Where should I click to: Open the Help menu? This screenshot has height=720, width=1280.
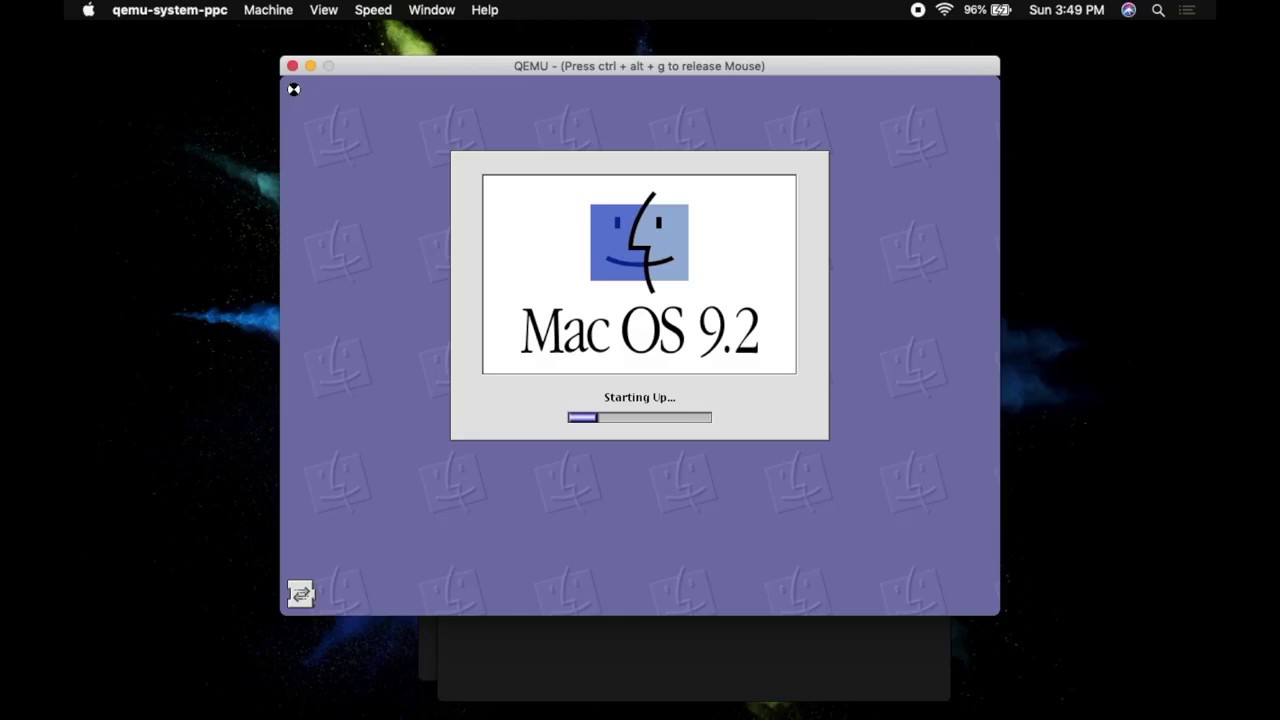coord(485,10)
